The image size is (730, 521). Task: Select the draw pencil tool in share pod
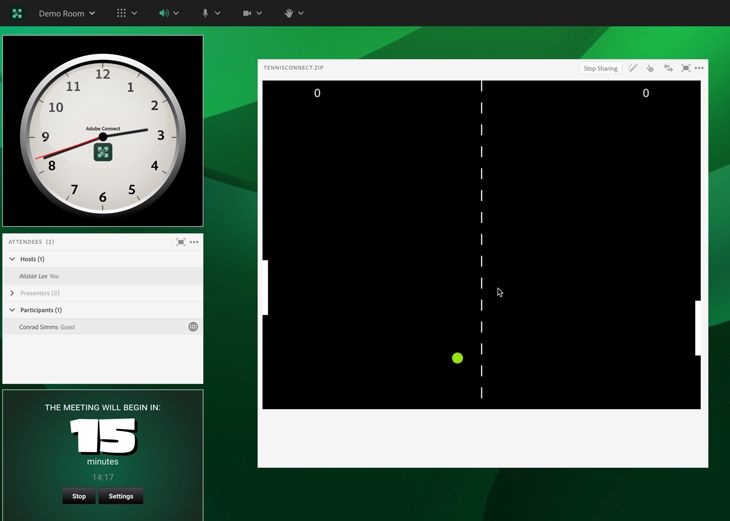[x=633, y=68]
